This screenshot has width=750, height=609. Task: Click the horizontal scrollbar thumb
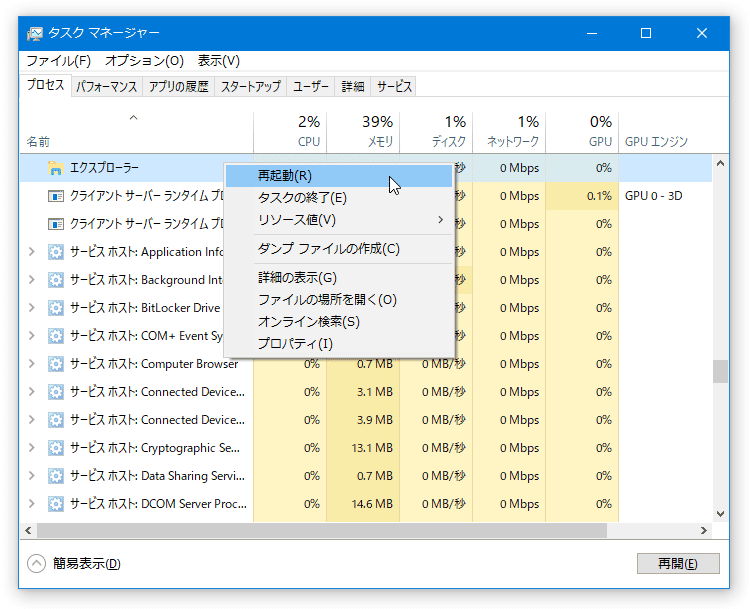(322, 531)
